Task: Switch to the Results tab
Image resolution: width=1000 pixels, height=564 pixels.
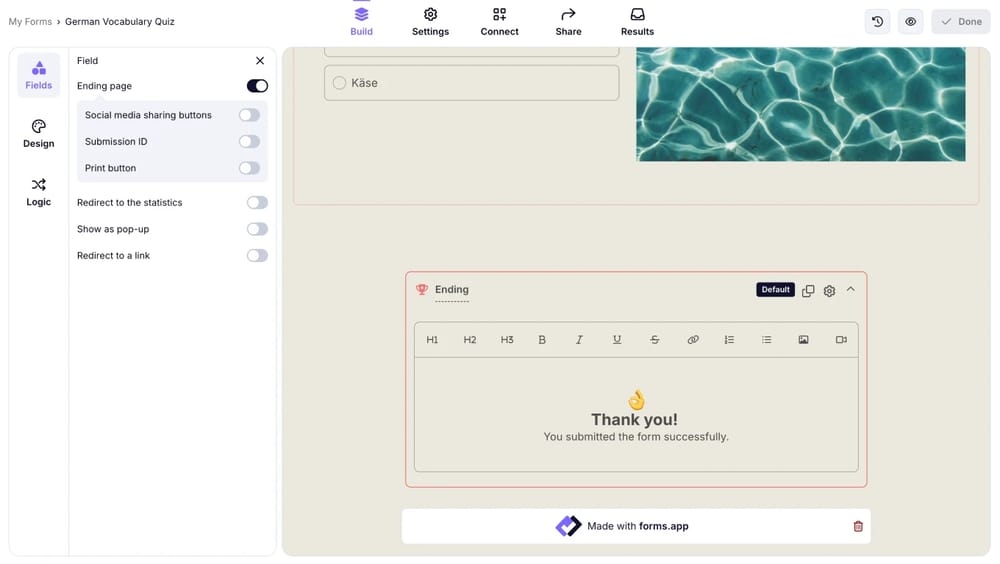Action: [637, 22]
